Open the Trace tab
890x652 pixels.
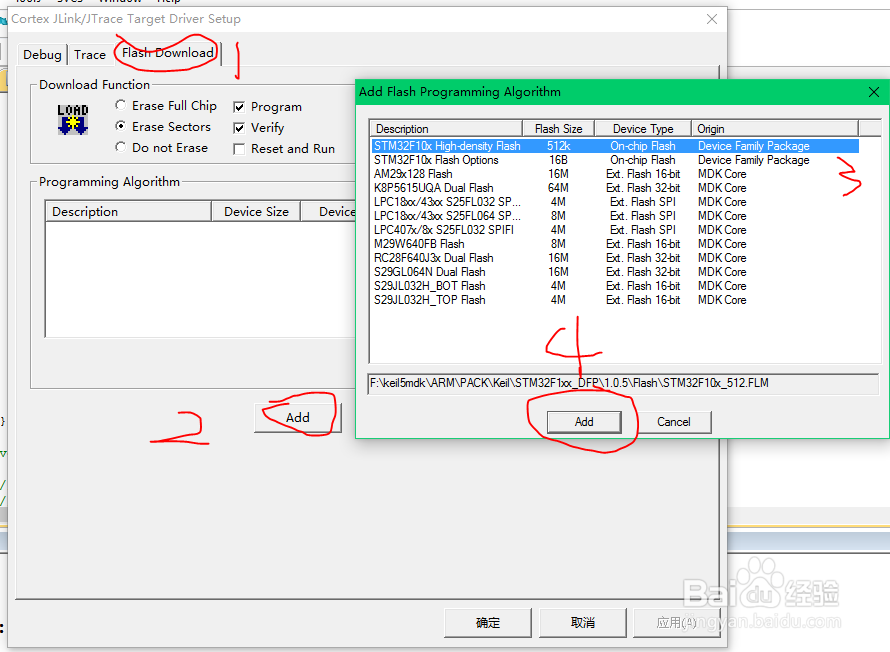90,54
